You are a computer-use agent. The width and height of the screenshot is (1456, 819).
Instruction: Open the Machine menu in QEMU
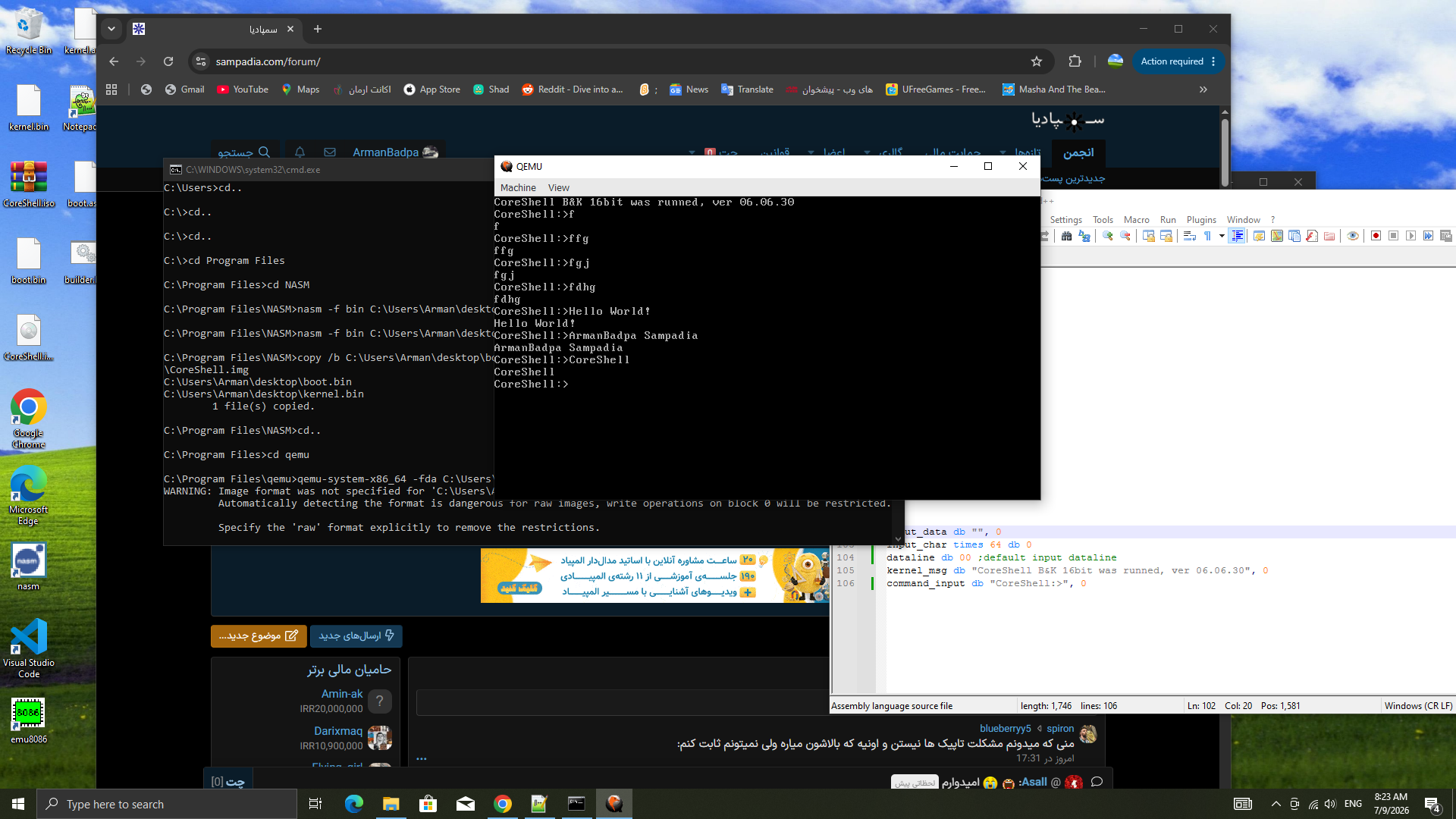pyautogui.click(x=518, y=188)
